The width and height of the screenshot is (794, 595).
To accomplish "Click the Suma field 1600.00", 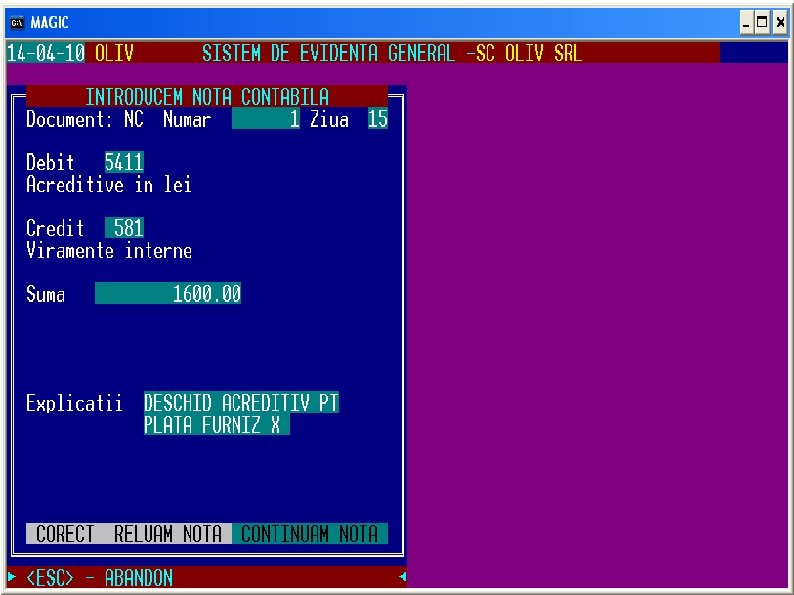I will point(168,294).
